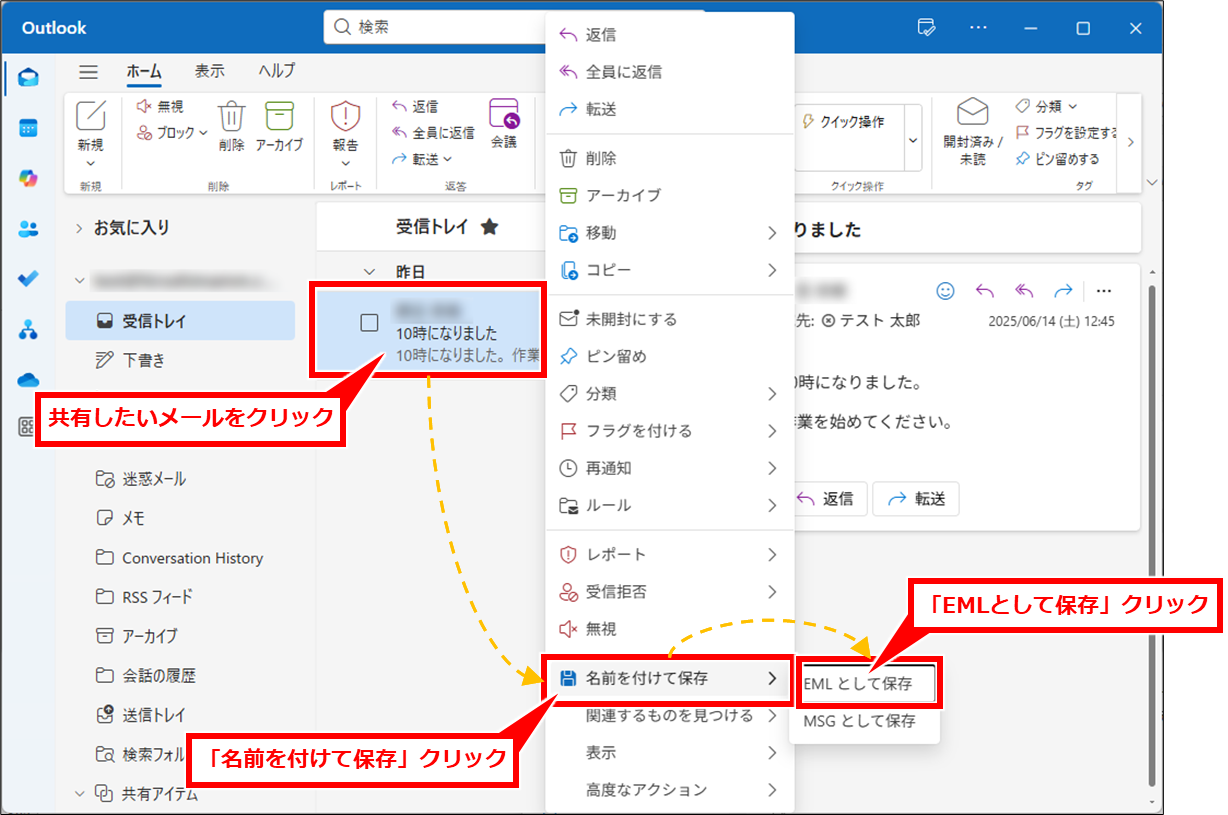Image resolution: width=1228 pixels, height=815 pixels.
Task: Collapse the ribbon with down chevron
Action: pyautogui.click(x=1151, y=183)
